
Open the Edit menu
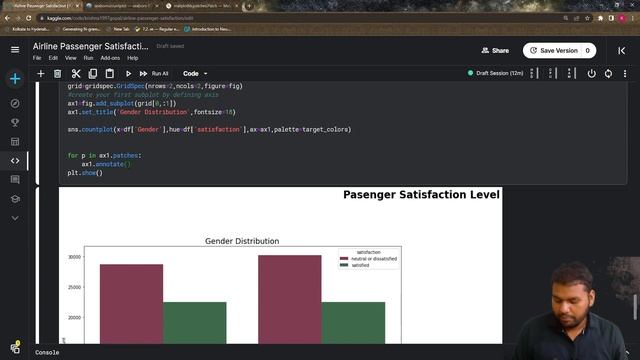[53, 58]
